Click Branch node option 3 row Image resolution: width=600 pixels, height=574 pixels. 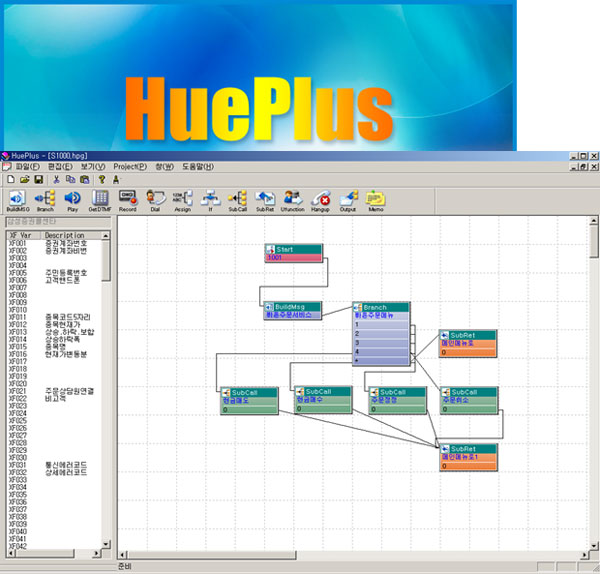coord(381,343)
